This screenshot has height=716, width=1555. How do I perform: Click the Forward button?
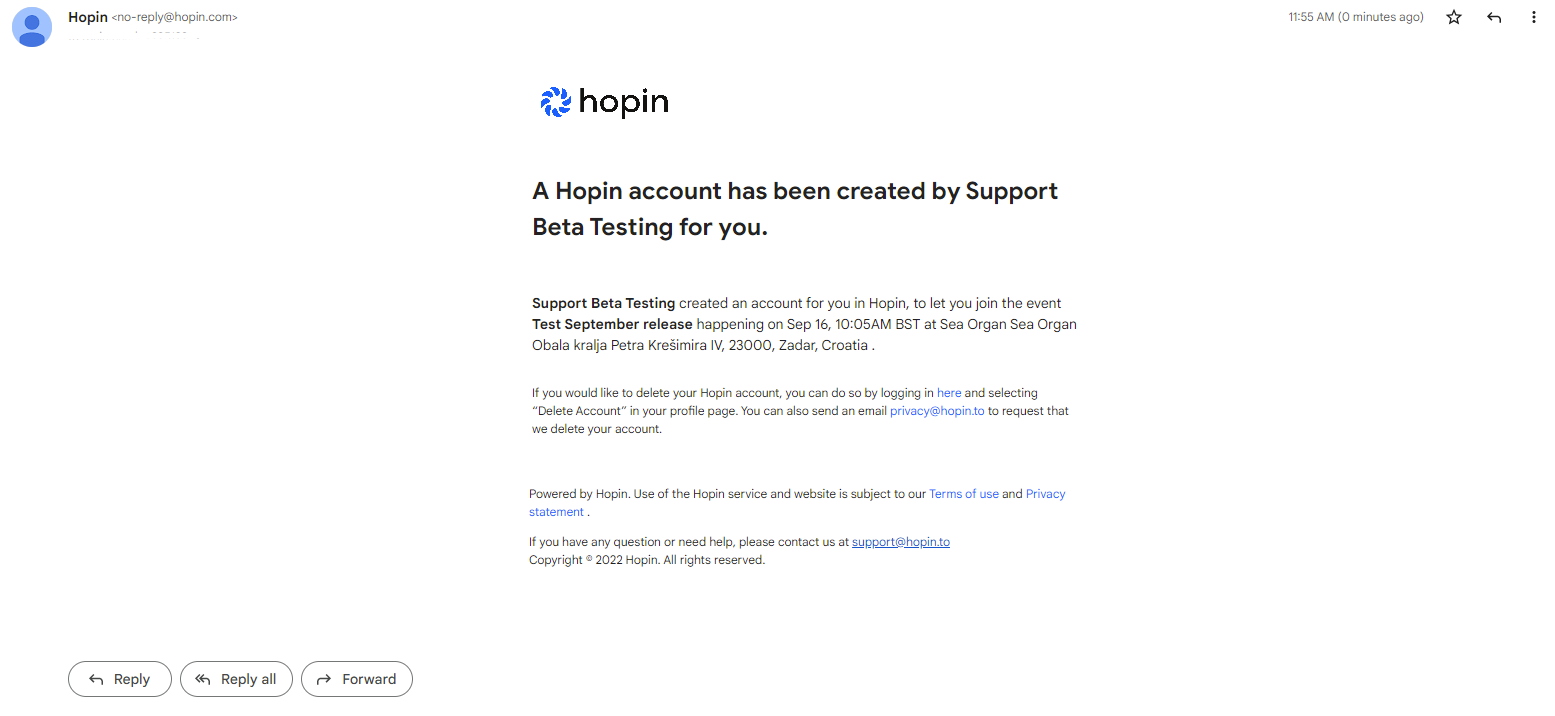357,679
